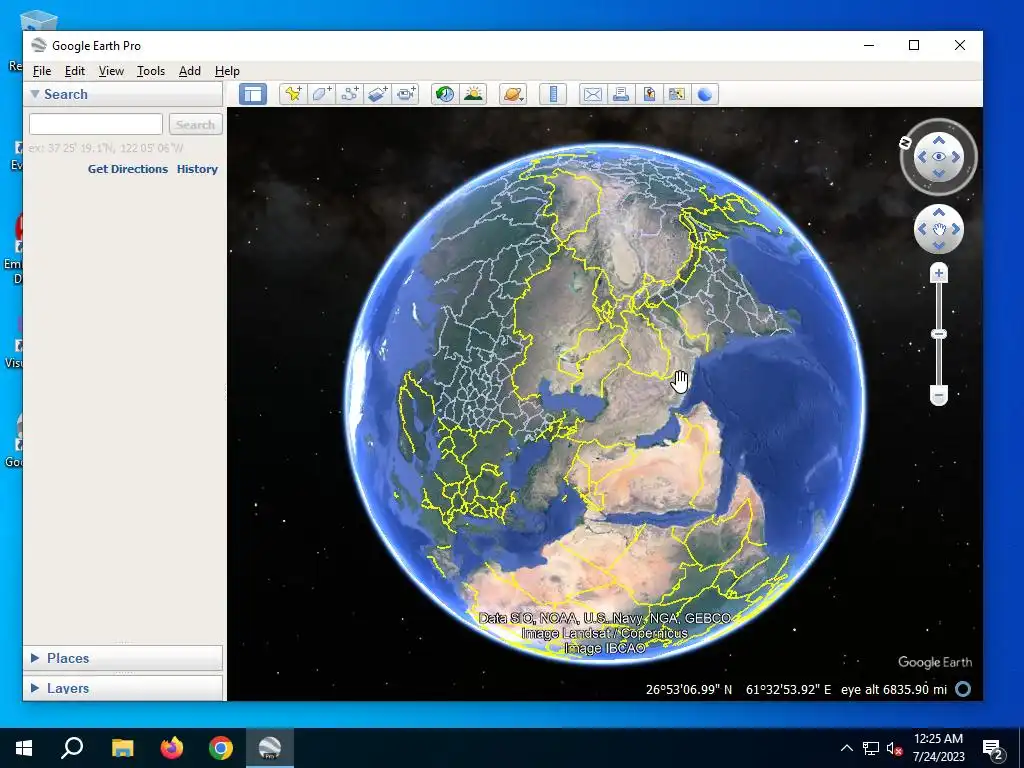Click the Search button
Viewport: 1024px width, 768px height.
click(x=195, y=124)
